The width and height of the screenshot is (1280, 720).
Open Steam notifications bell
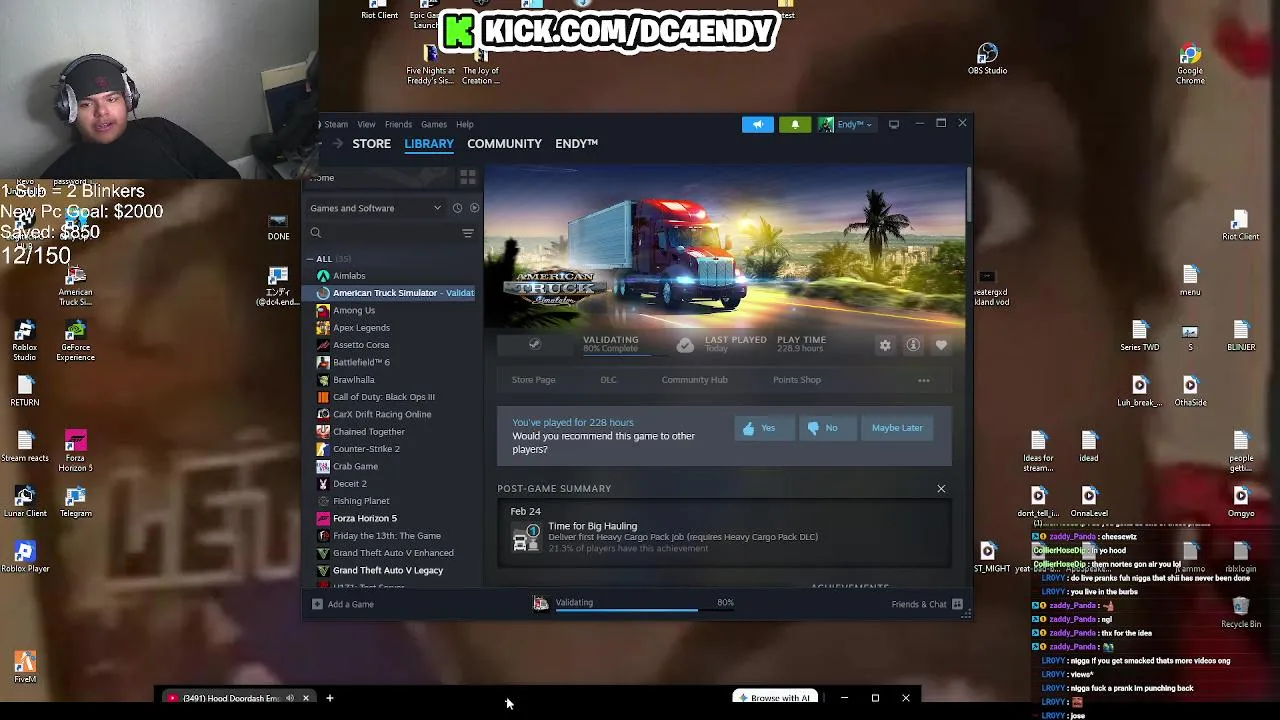tap(795, 124)
